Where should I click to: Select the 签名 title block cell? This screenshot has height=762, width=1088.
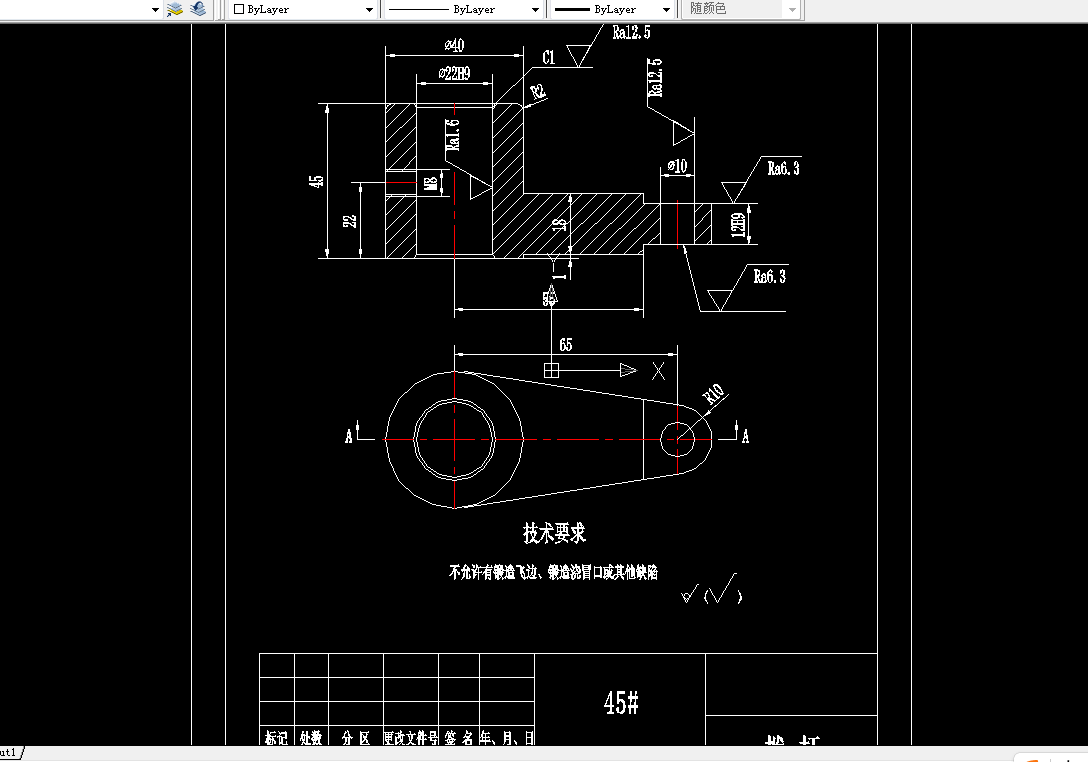459,738
